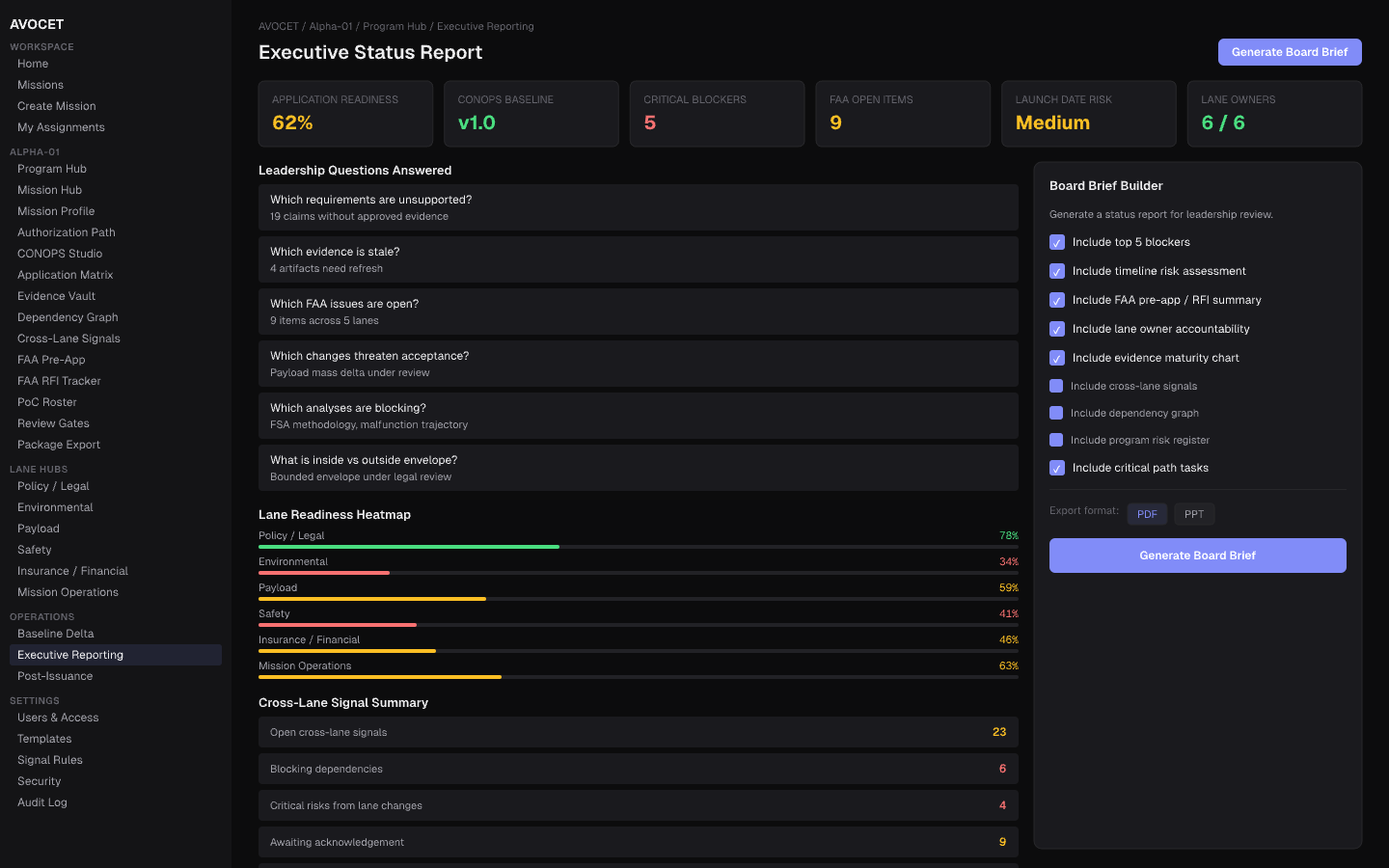Enable Include cross-lane signals checkbox

[1056, 386]
